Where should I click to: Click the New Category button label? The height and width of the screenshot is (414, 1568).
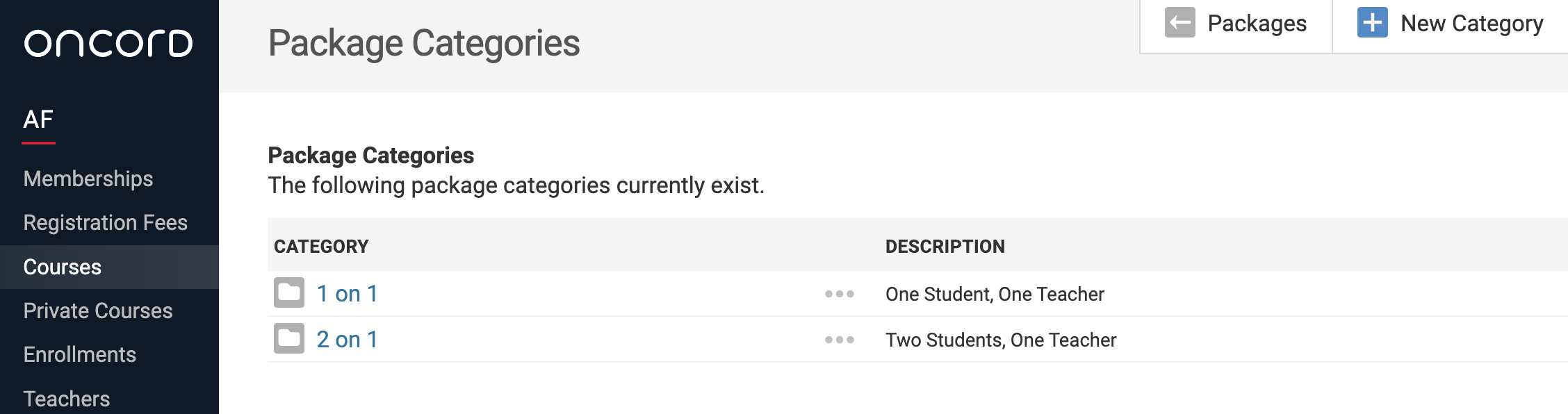1472,24
